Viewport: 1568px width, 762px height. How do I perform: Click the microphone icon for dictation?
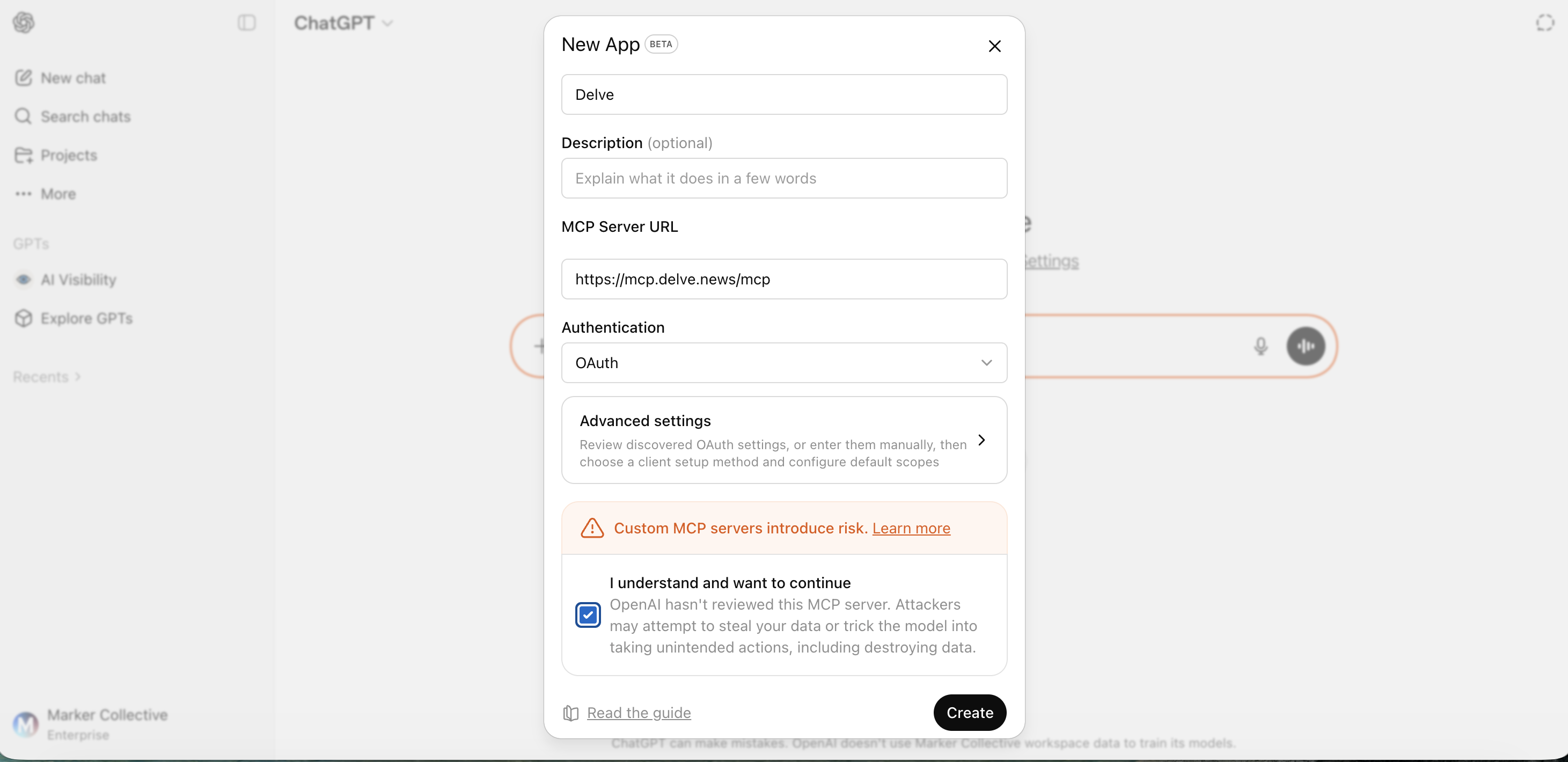coord(1261,346)
